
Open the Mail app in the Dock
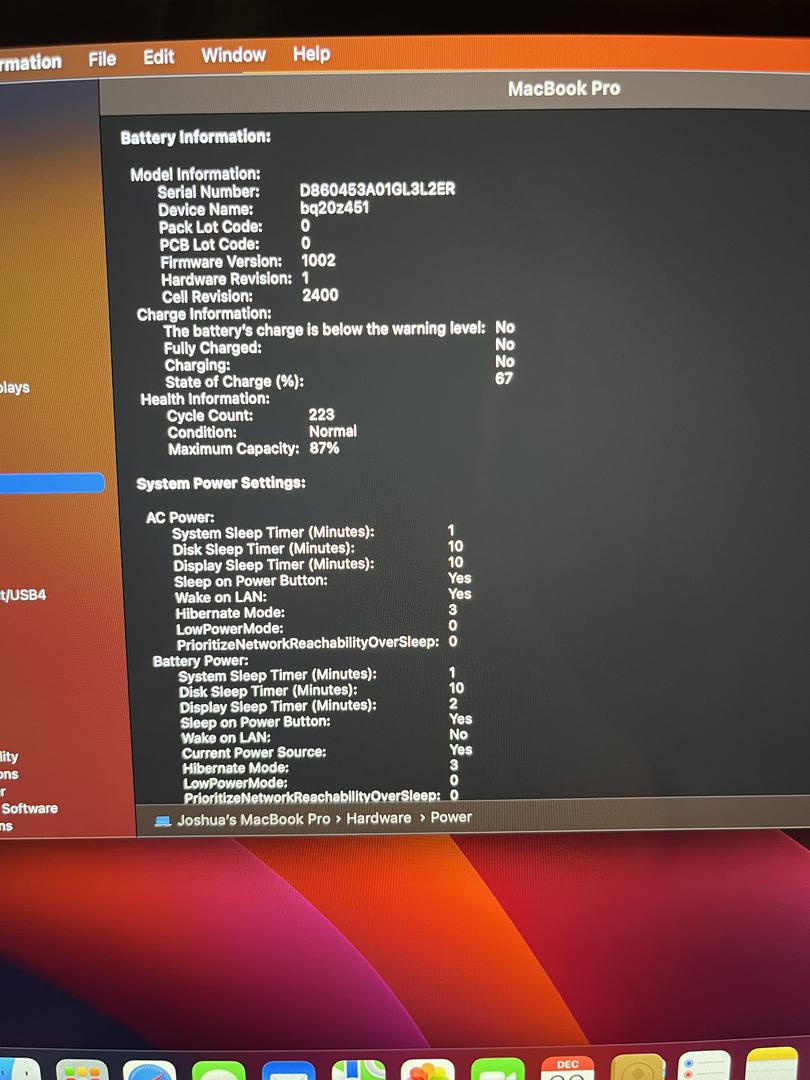pos(289,1070)
